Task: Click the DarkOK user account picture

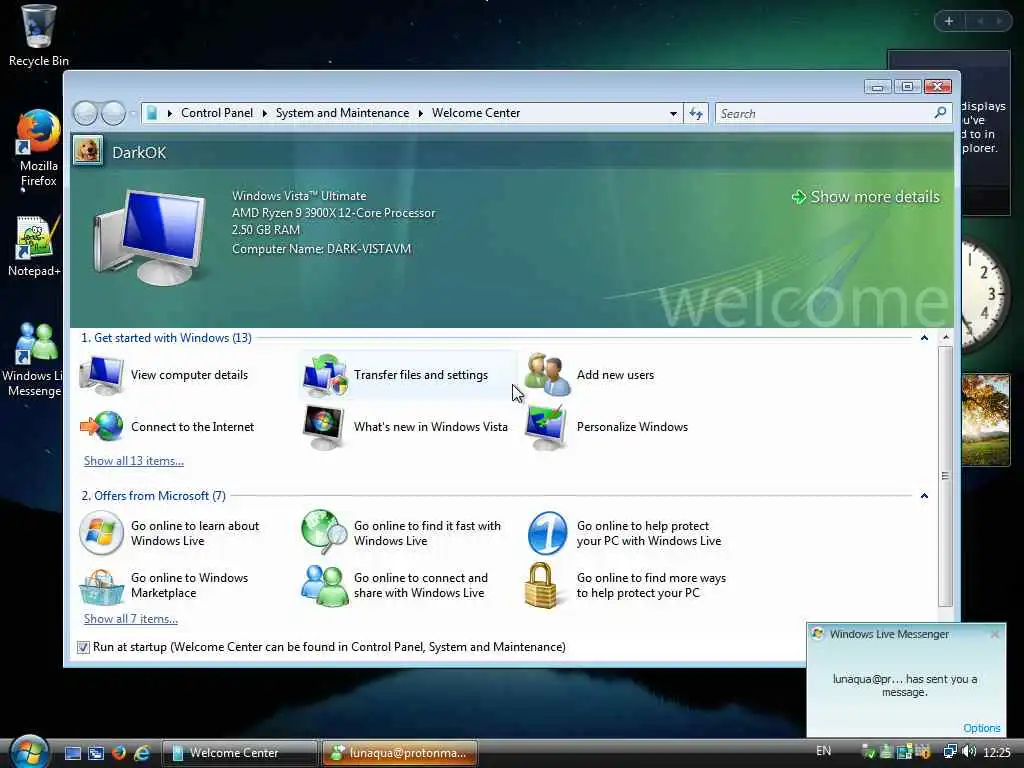Action: pos(88,150)
